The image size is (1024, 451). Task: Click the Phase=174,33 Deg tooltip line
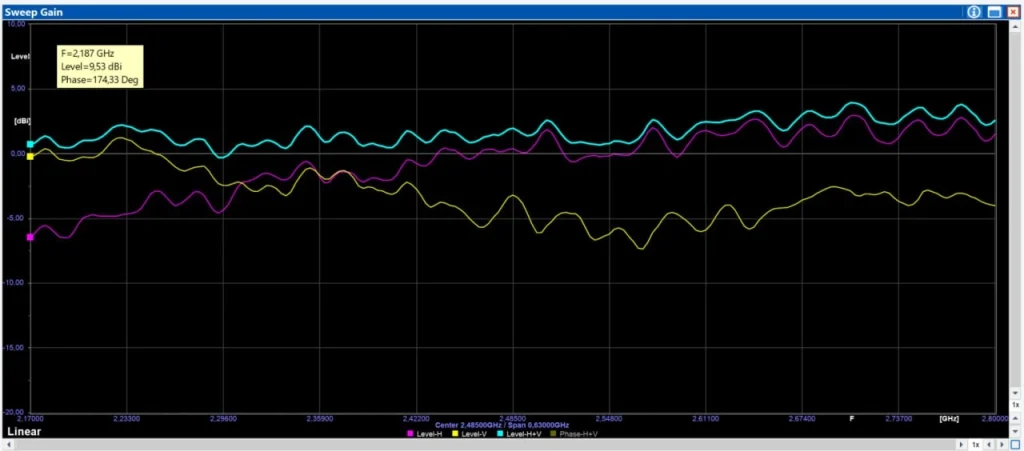pos(100,79)
